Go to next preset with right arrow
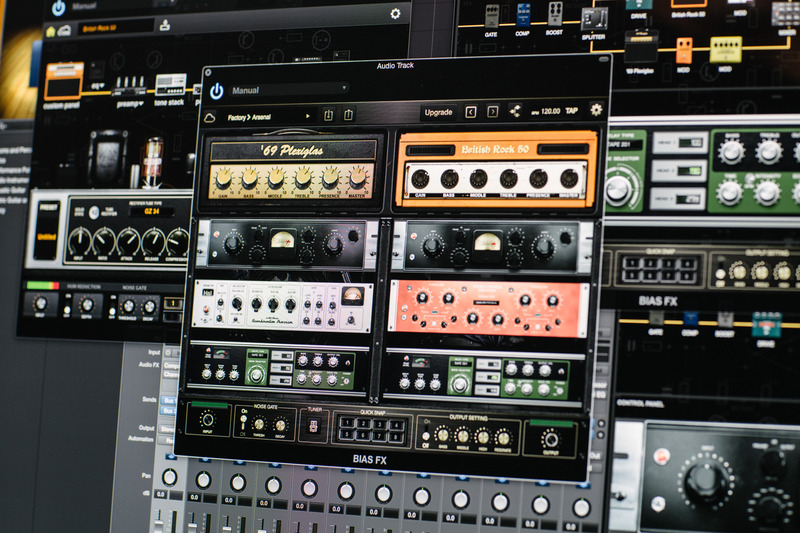 point(492,111)
